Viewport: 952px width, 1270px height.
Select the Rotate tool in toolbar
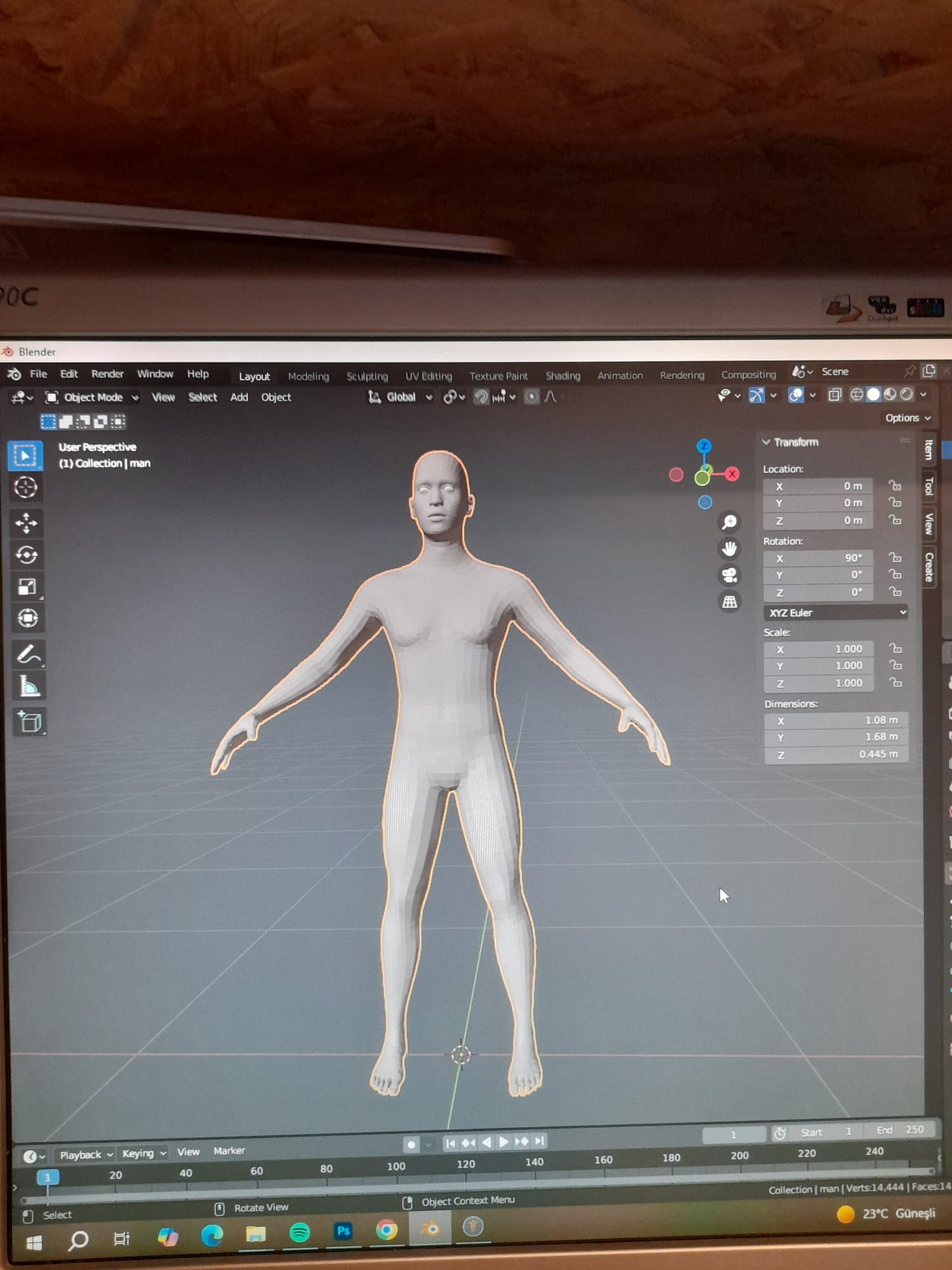[x=26, y=555]
